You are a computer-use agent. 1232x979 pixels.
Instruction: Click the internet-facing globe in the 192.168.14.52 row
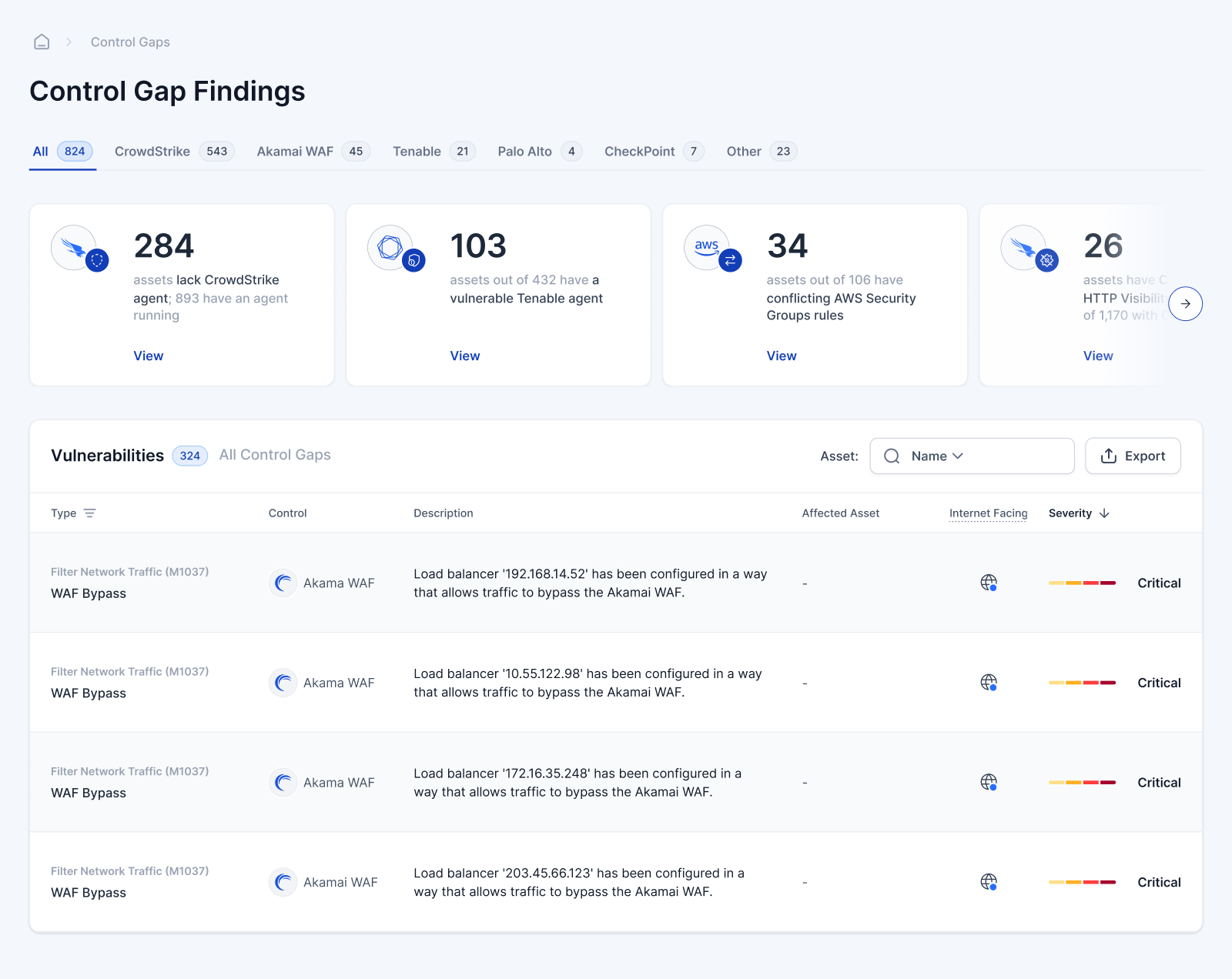coord(989,583)
